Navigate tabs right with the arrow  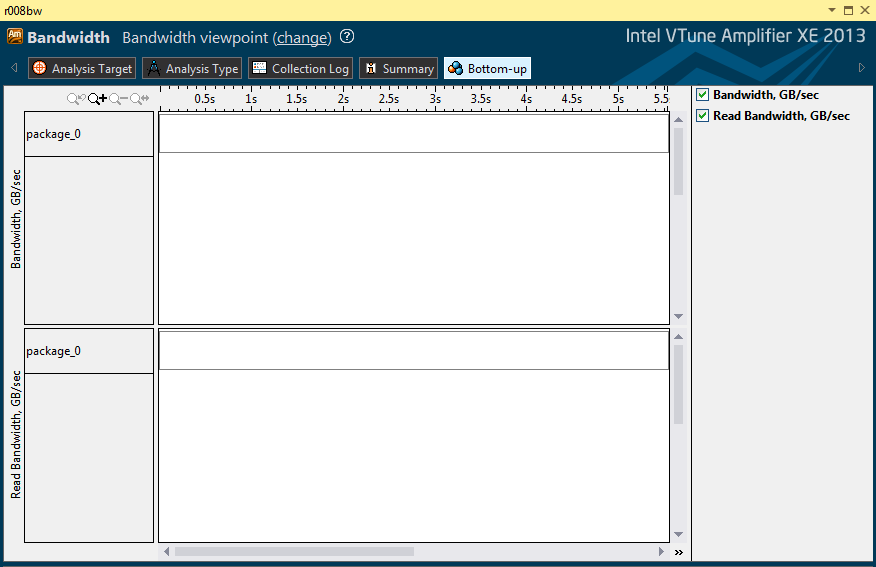click(x=861, y=68)
